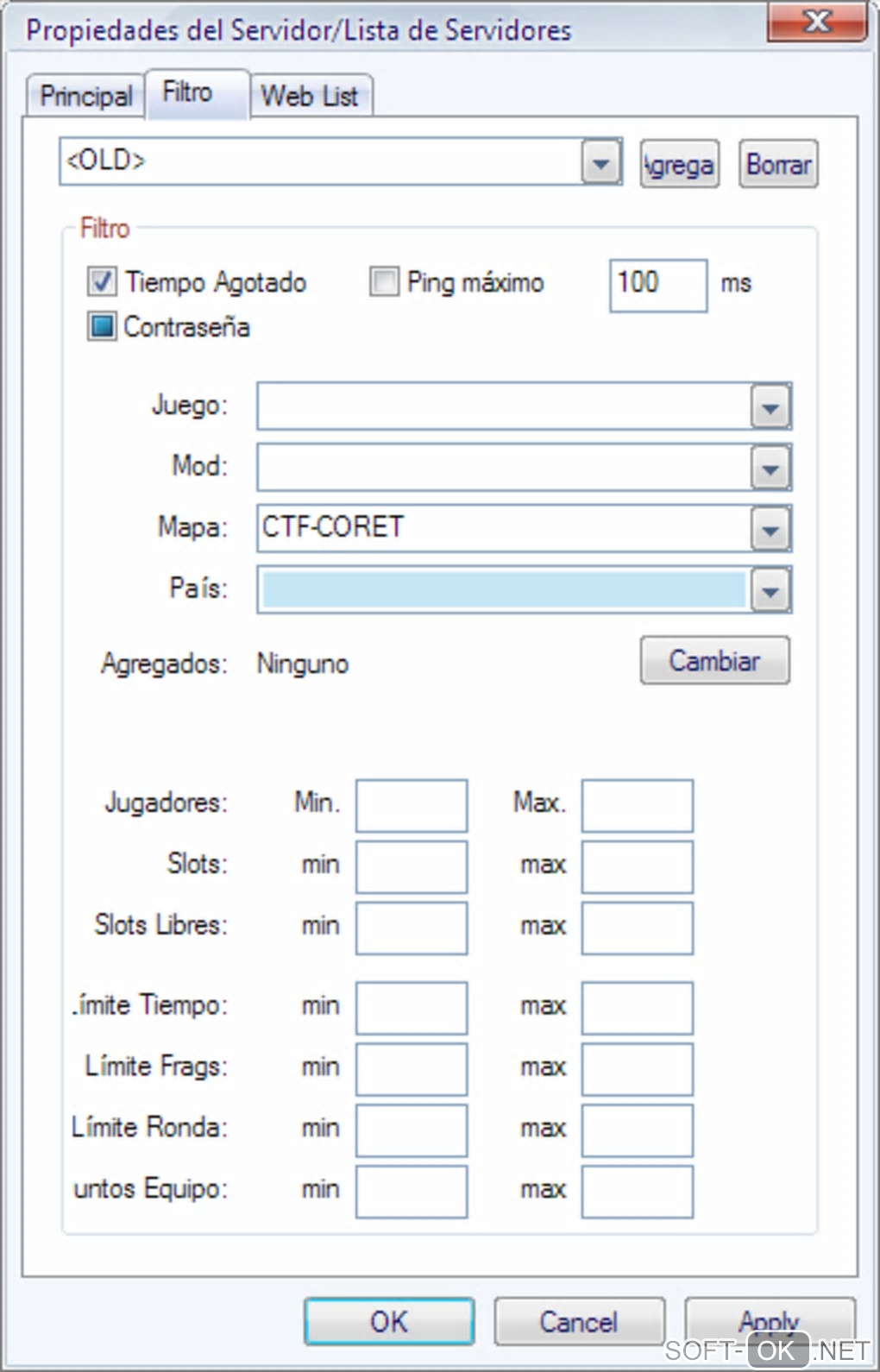The image size is (880, 1372).
Task: Open the Juego dropdown list
Action: [770, 406]
